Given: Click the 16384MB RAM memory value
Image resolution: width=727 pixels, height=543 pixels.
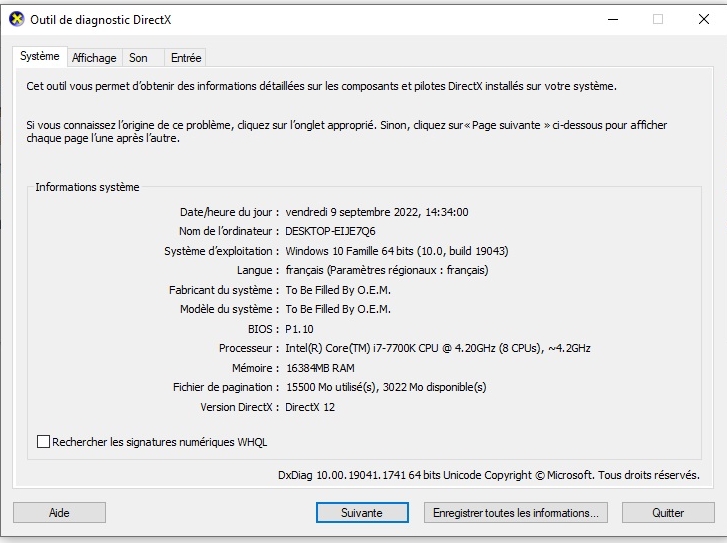Looking at the screenshot, I should click(x=320, y=368).
